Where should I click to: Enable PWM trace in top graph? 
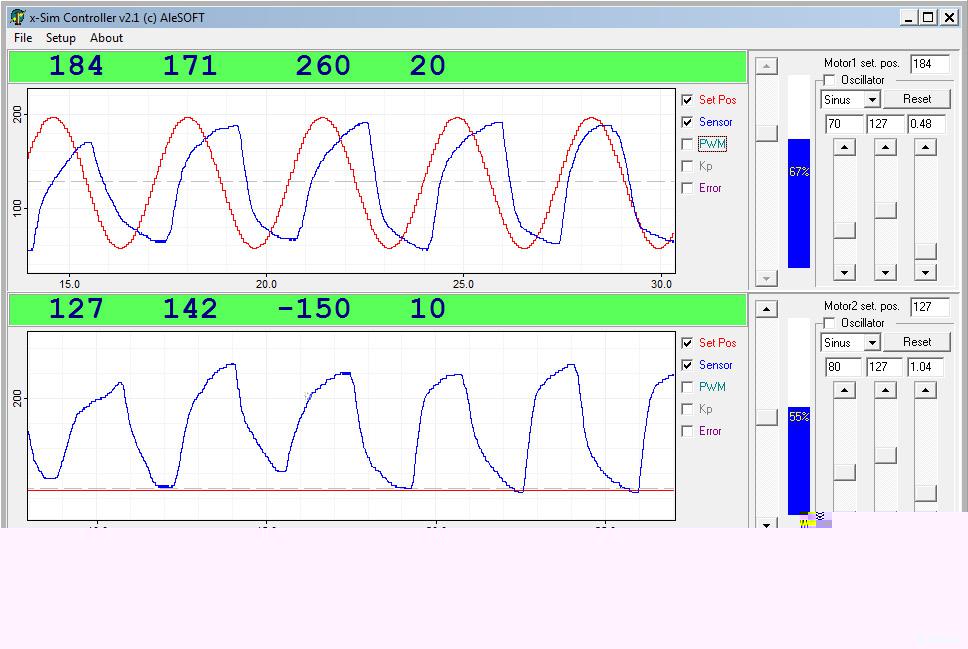pos(687,144)
